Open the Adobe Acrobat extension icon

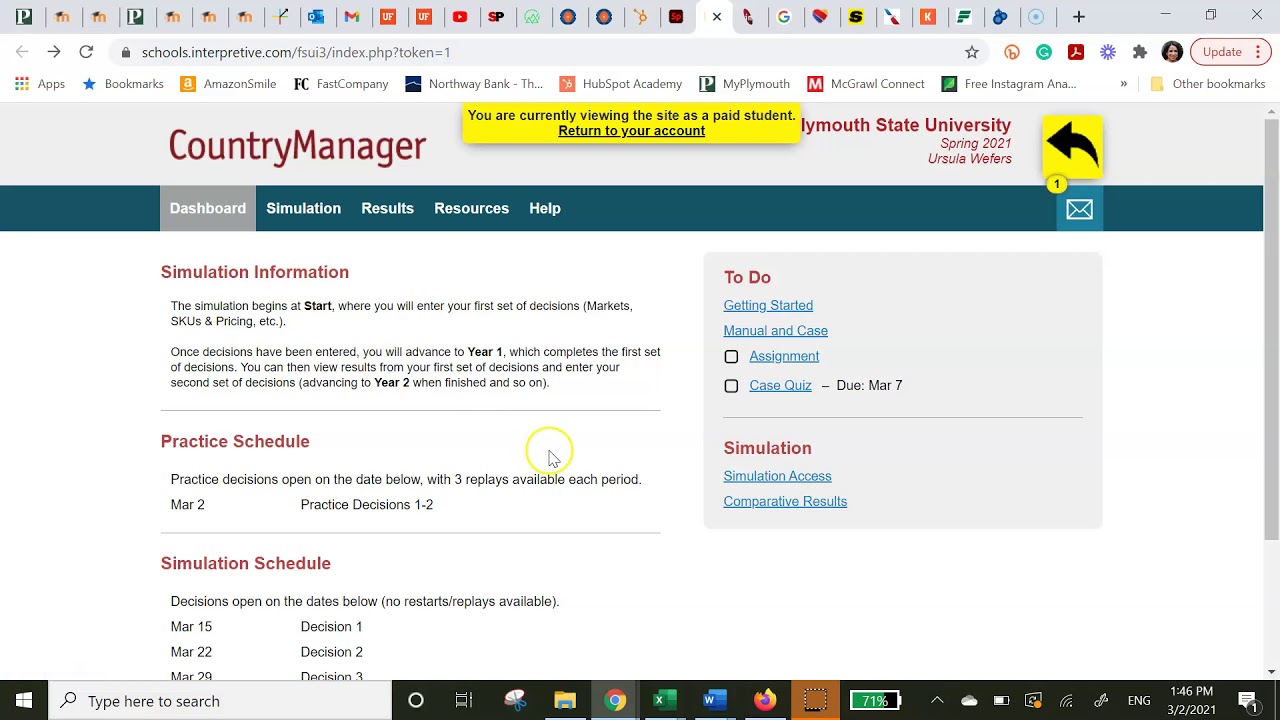pos(1076,52)
